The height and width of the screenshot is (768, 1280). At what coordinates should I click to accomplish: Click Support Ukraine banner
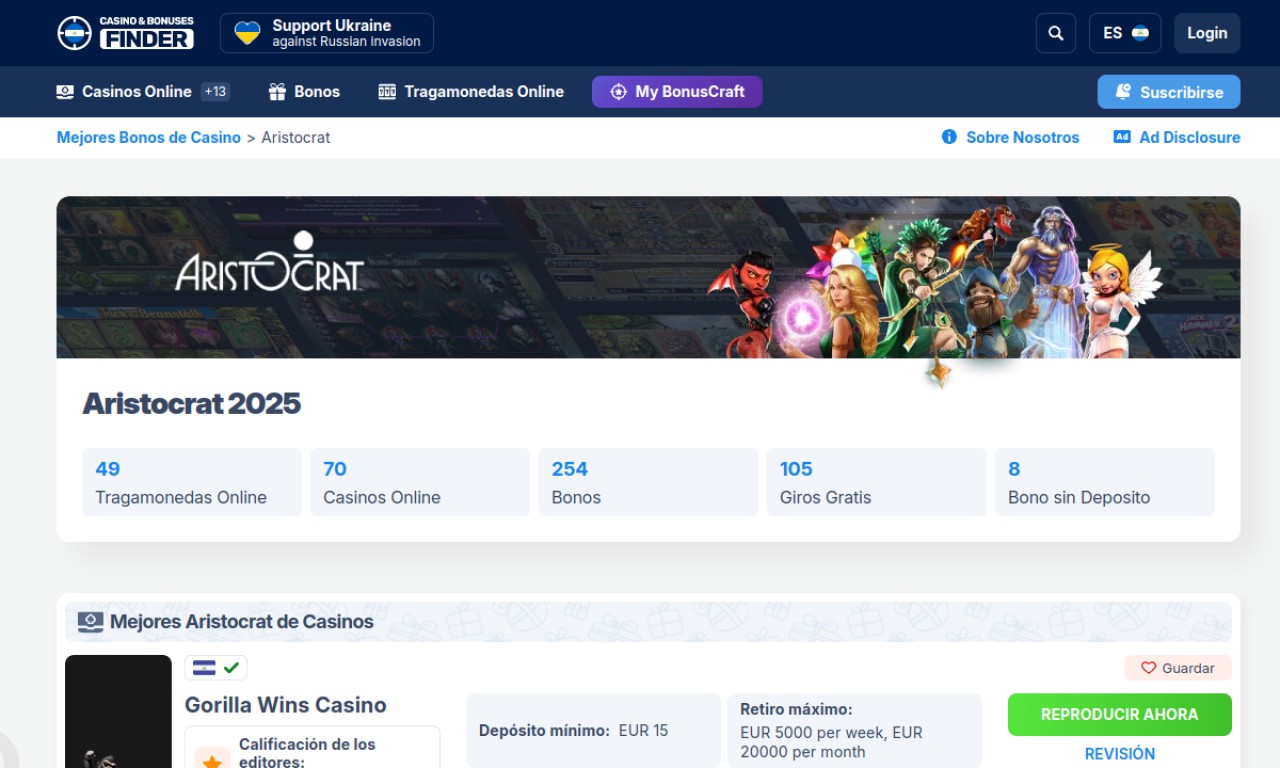point(327,33)
